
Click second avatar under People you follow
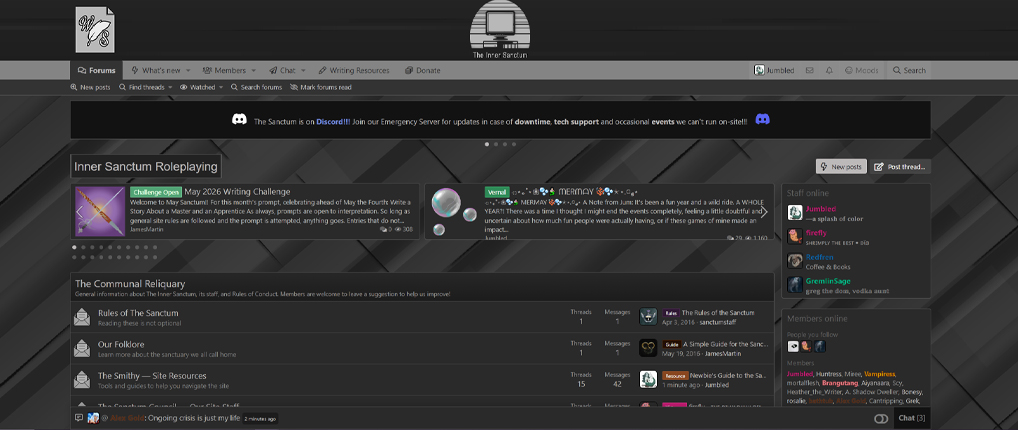pyautogui.click(x=806, y=347)
